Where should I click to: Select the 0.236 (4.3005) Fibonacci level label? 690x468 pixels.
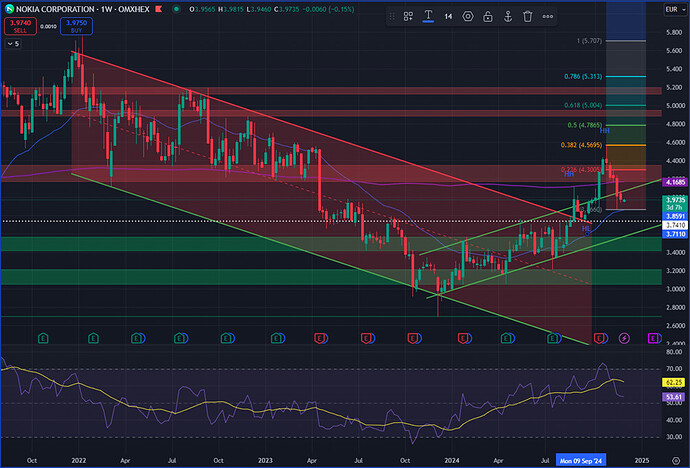point(581,170)
